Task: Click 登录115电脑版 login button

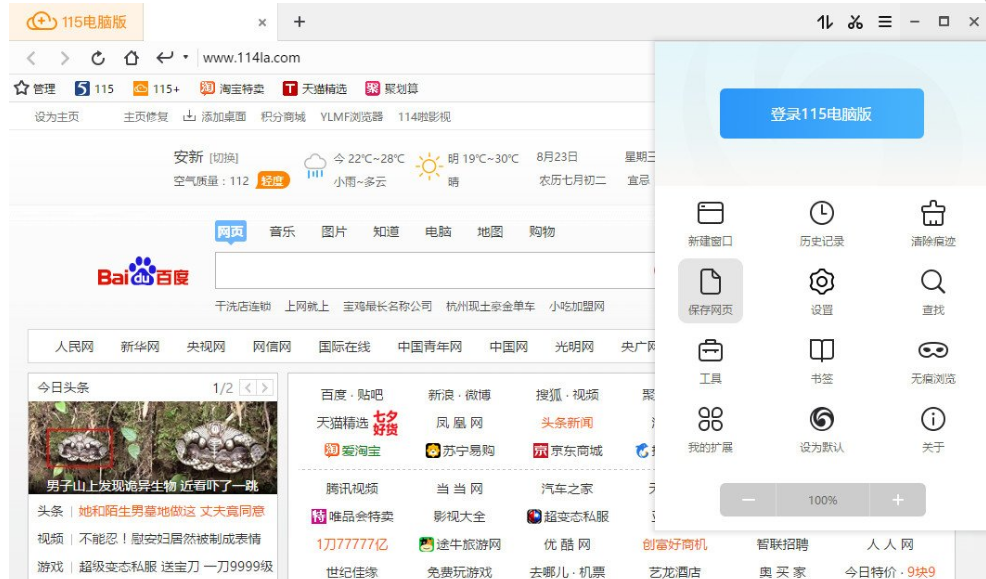Action: pos(821,114)
